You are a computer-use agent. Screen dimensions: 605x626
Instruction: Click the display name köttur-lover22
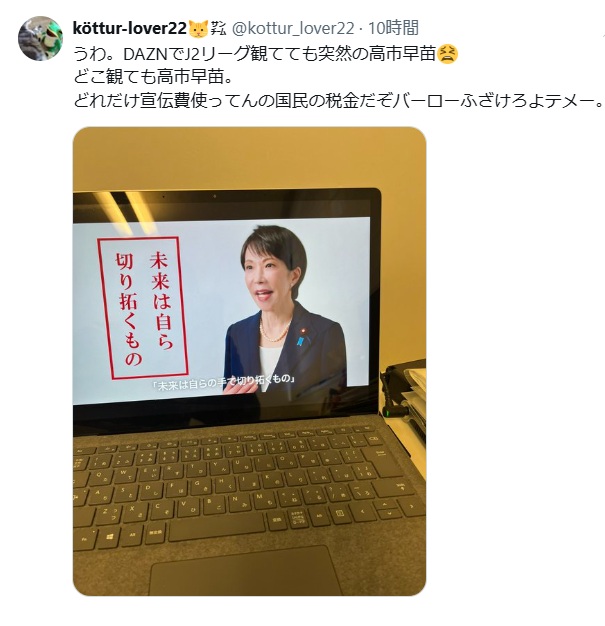click(130, 28)
